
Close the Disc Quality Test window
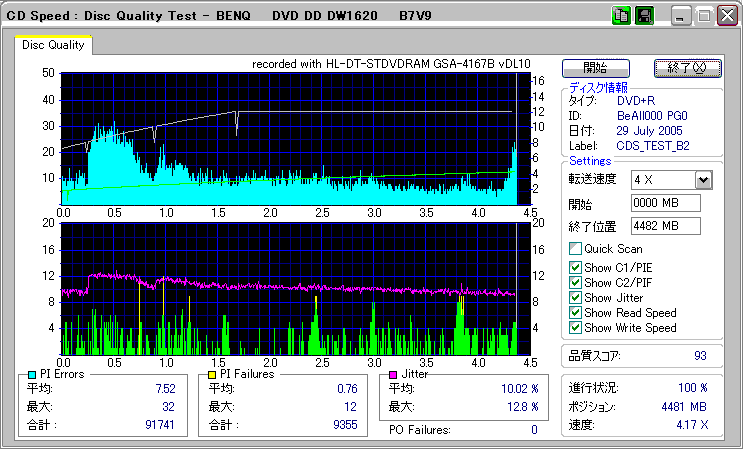point(726,16)
